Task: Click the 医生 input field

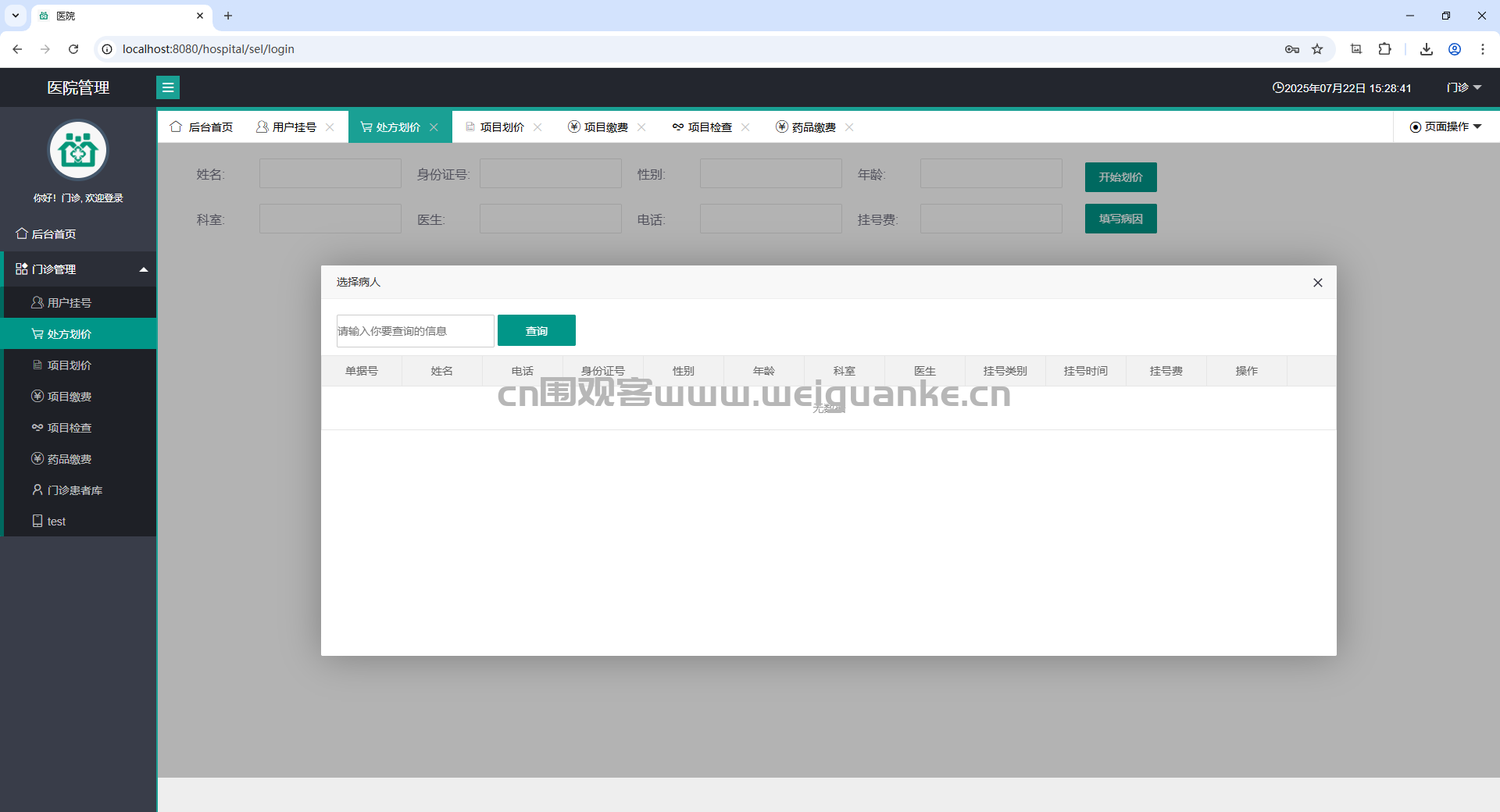Action: tap(550, 219)
